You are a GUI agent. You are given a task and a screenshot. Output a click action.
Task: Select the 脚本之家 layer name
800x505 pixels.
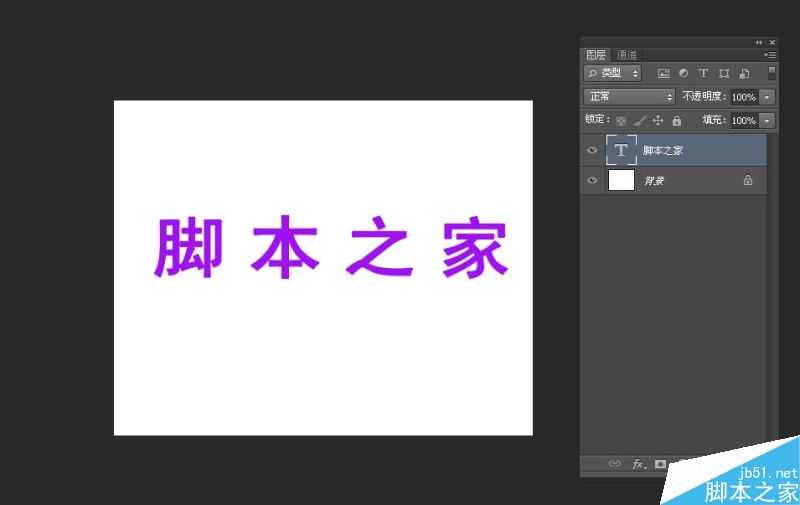(662, 150)
